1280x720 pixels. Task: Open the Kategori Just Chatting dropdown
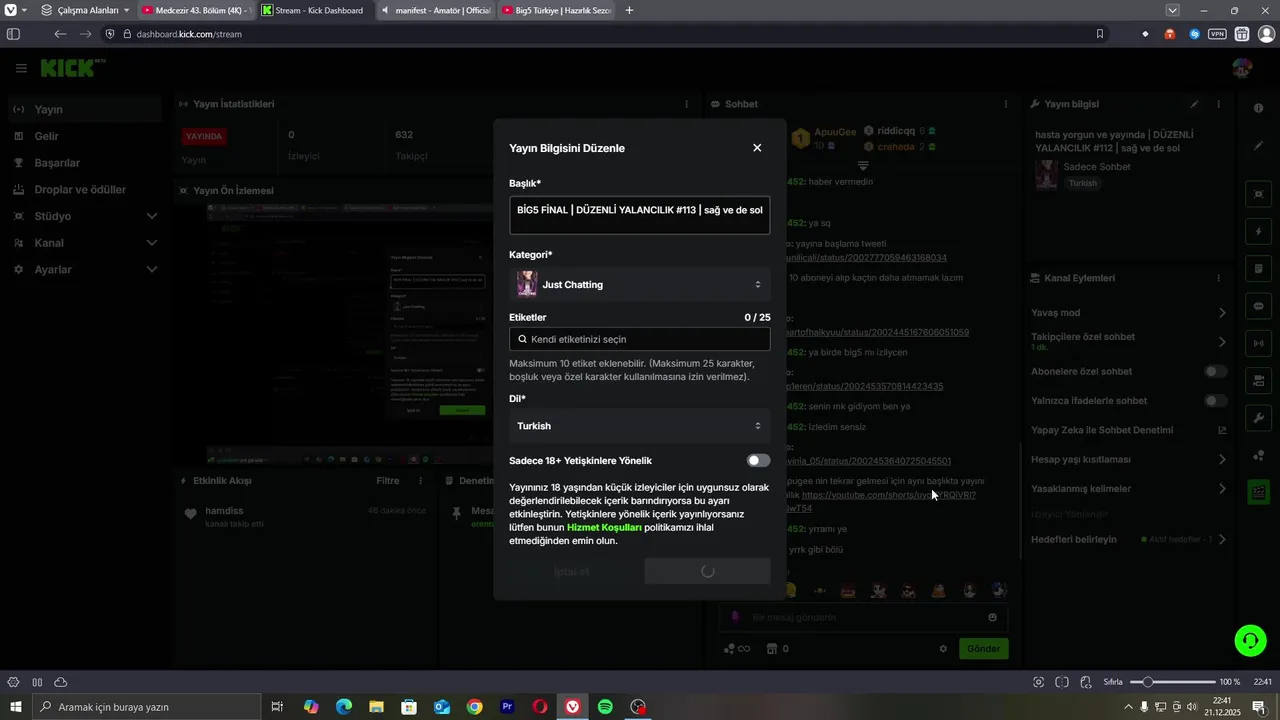coord(639,285)
